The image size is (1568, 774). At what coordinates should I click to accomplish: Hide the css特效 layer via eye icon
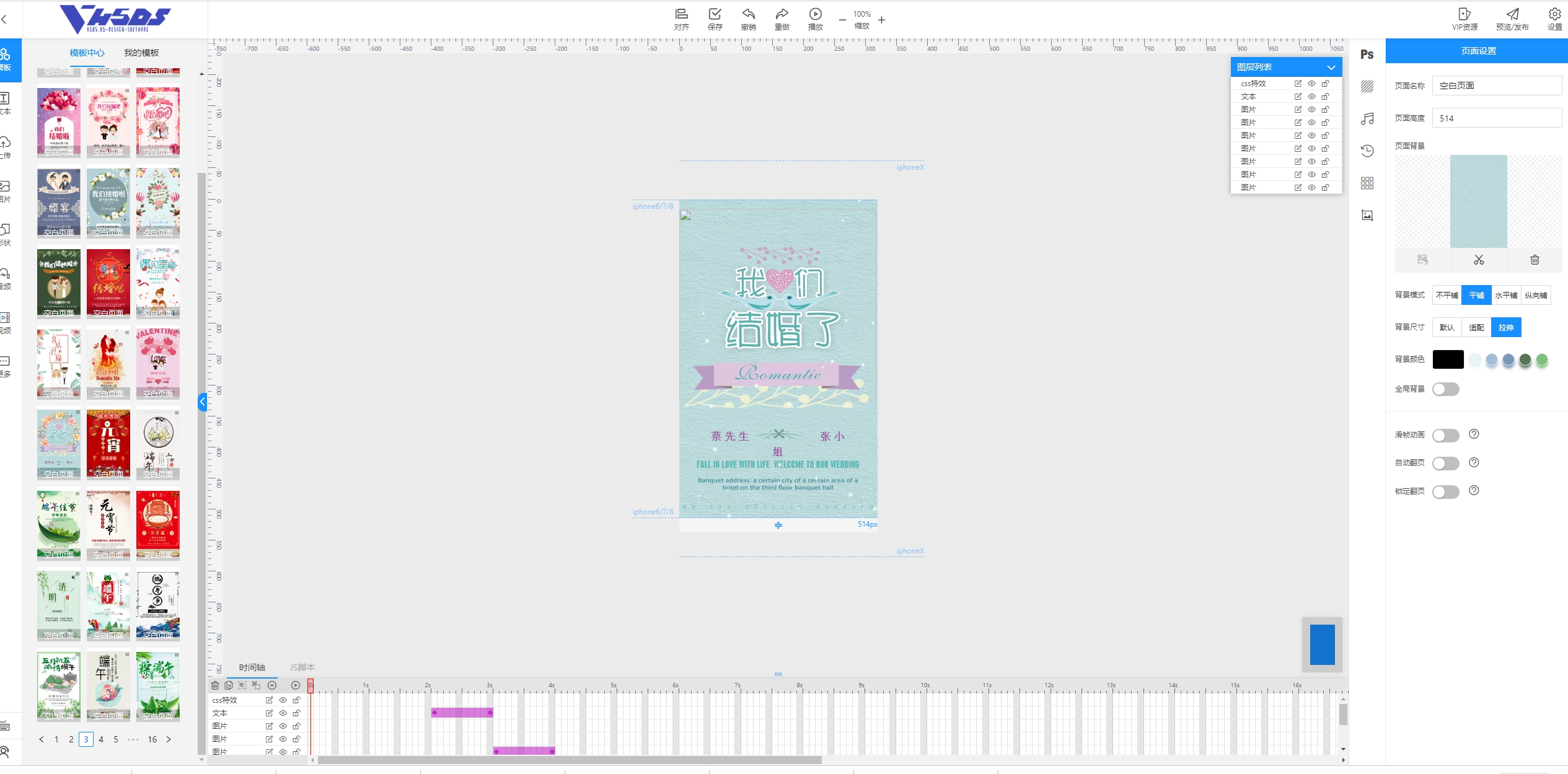pyautogui.click(x=1311, y=84)
